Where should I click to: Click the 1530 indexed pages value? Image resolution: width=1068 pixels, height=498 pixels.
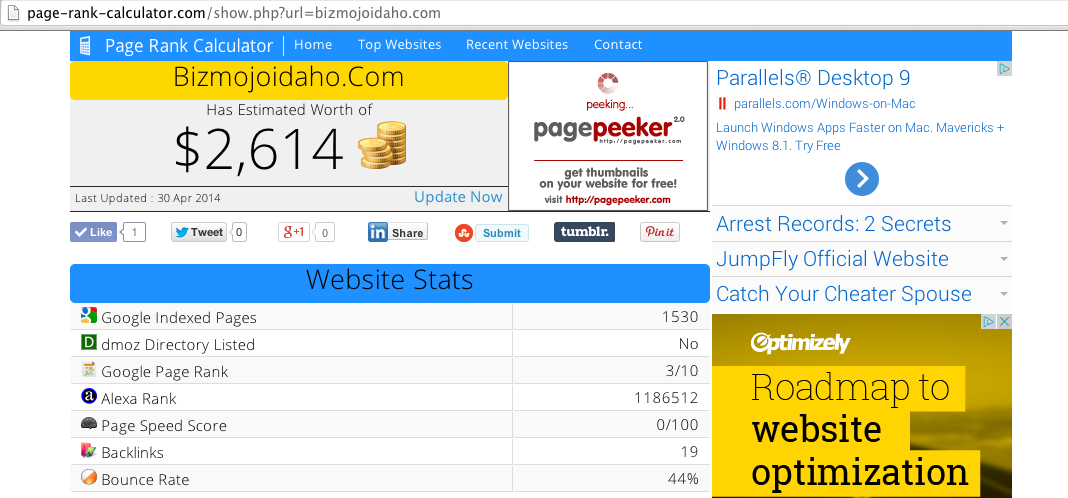coord(680,317)
